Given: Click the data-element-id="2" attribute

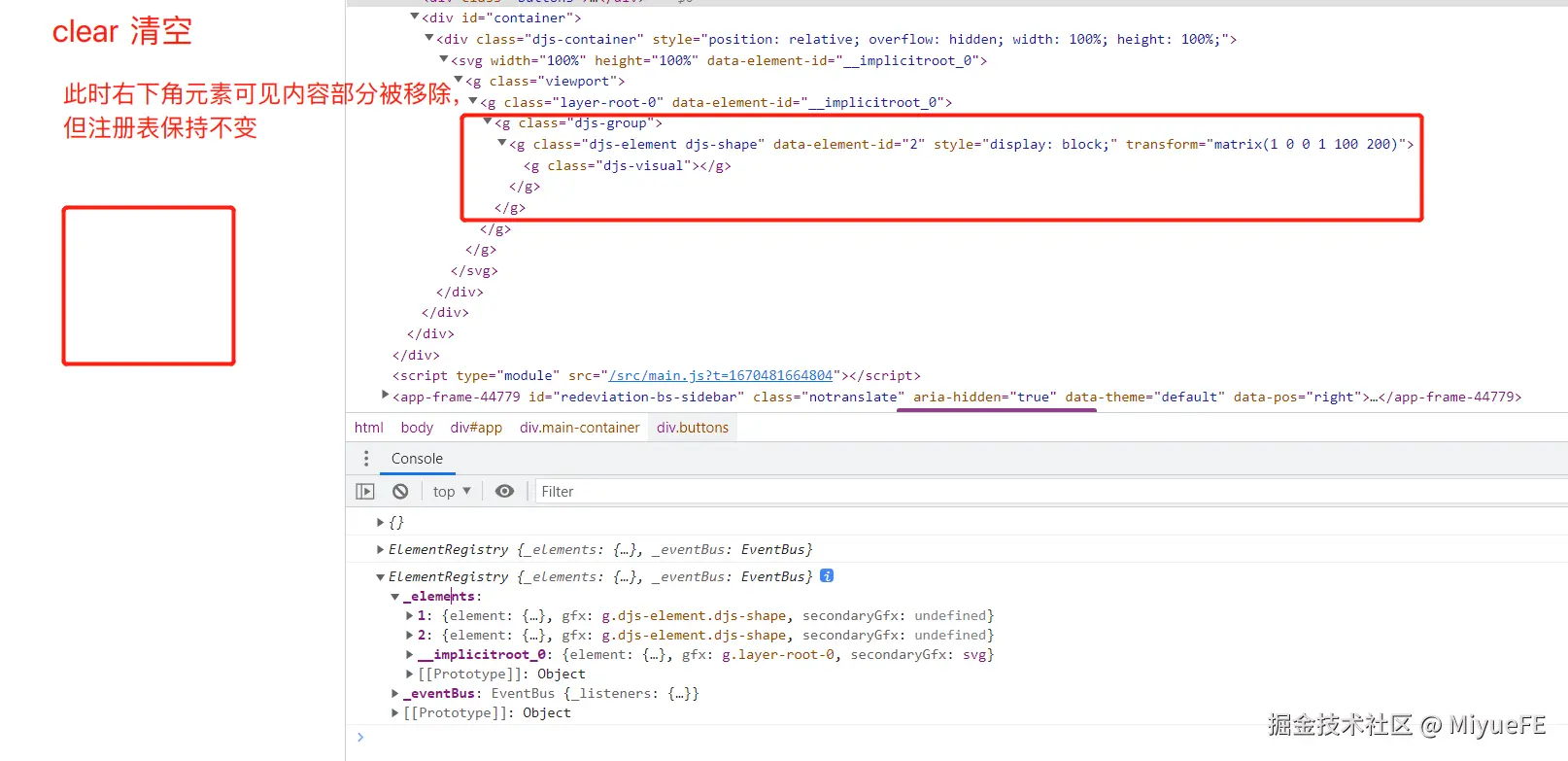Looking at the screenshot, I should click(849, 144).
